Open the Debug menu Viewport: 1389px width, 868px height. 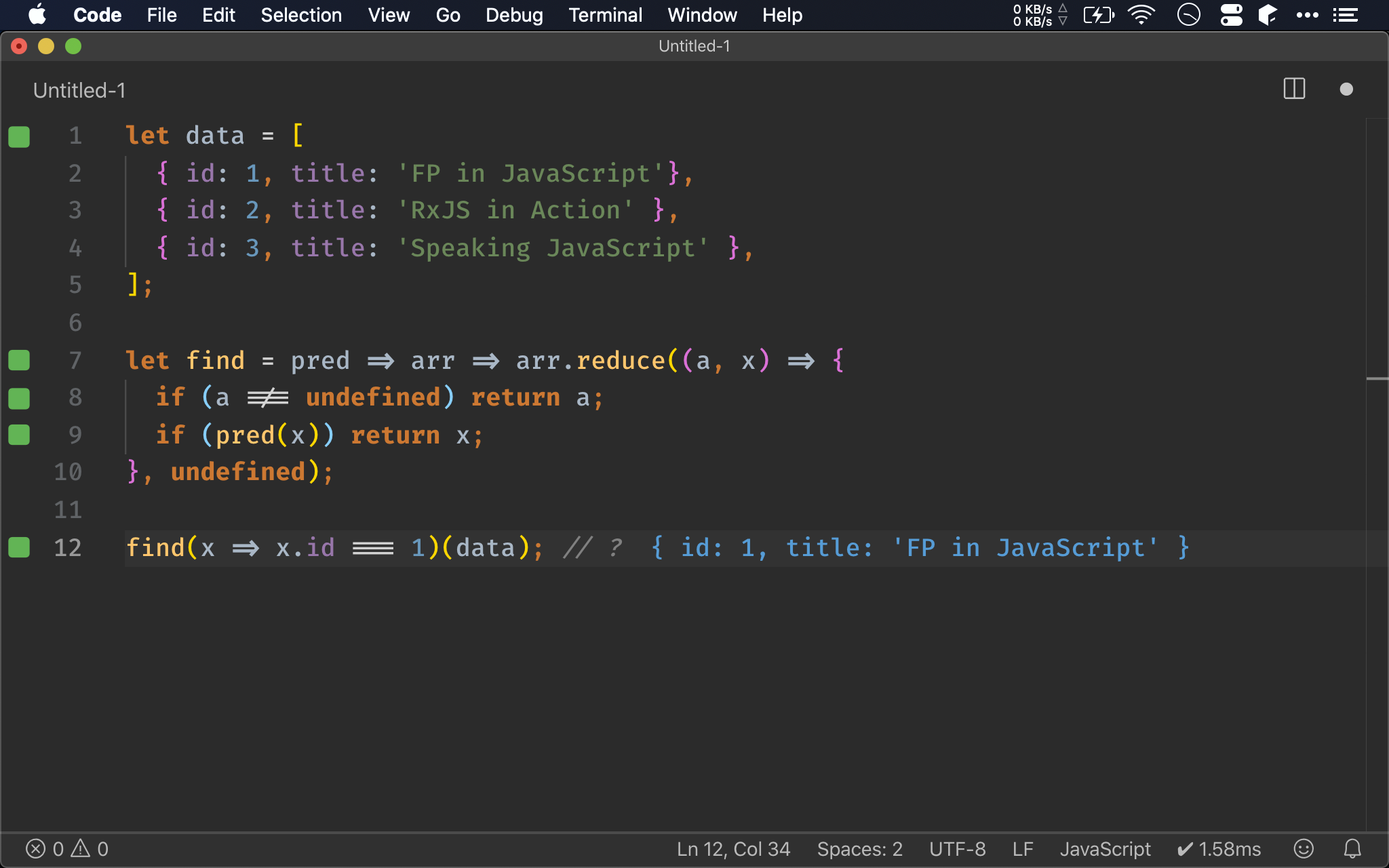(x=514, y=15)
